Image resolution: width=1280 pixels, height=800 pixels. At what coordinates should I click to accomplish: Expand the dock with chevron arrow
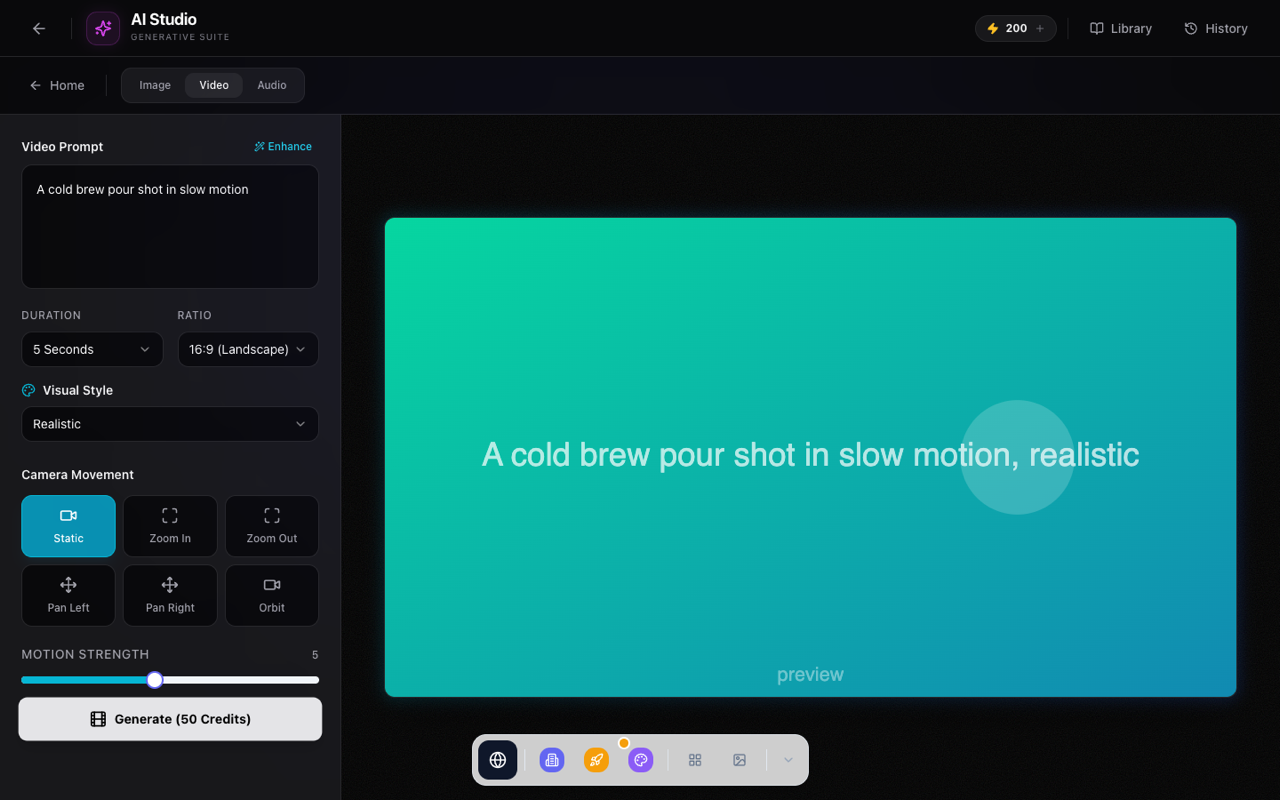click(788, 760)
